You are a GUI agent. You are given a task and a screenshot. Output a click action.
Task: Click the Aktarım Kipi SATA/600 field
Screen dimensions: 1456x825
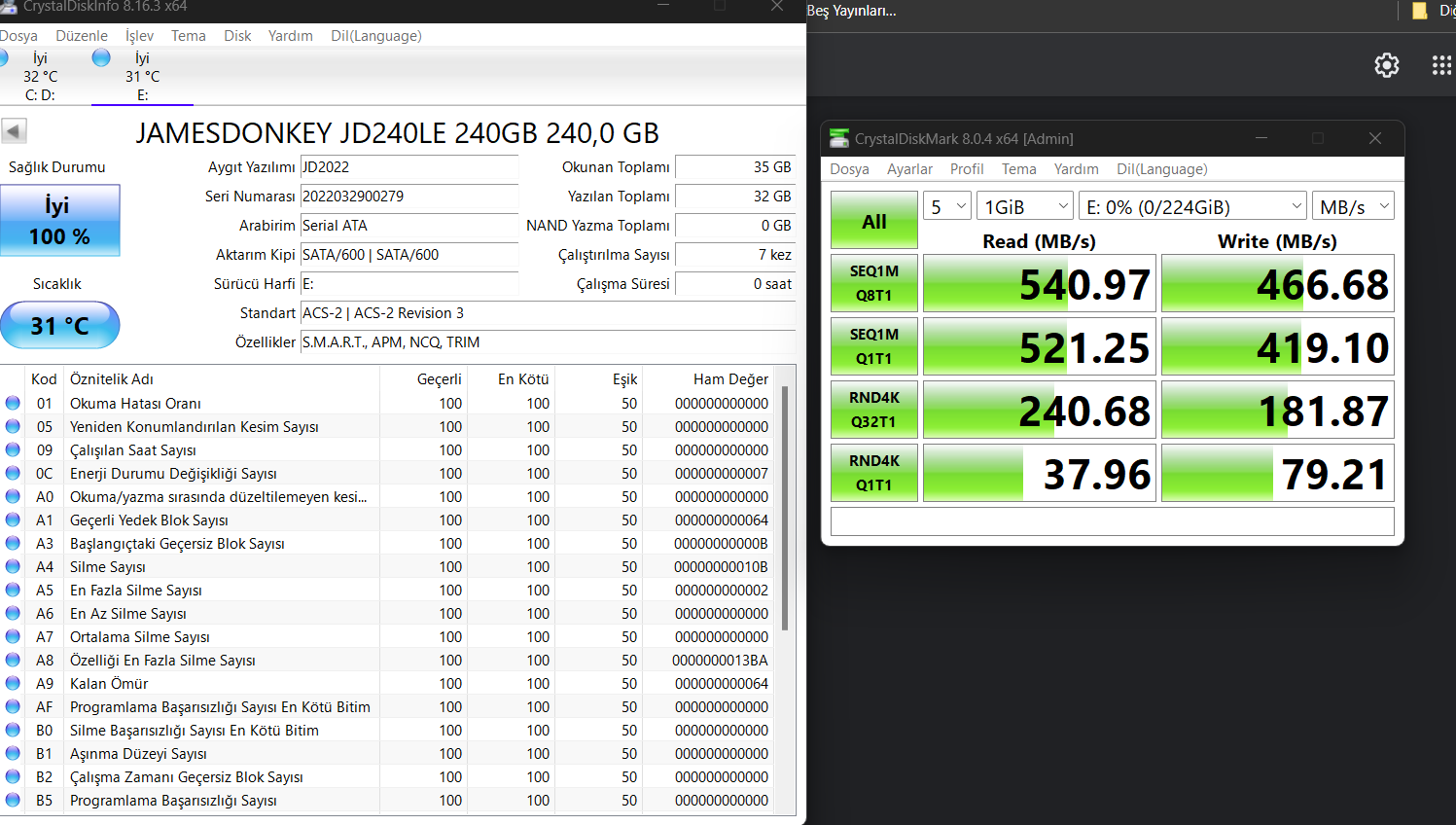pos(409,255)
